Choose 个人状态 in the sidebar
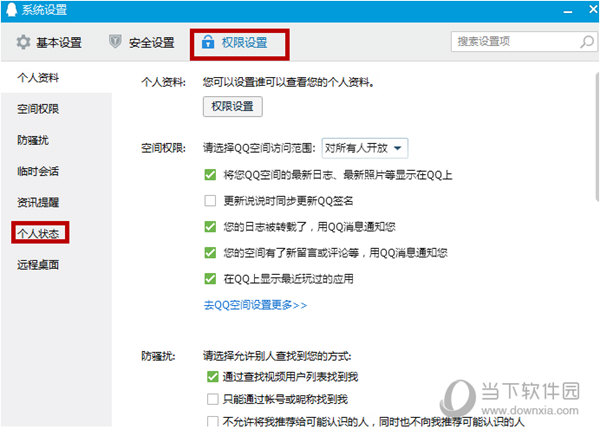 click(38, 233)
